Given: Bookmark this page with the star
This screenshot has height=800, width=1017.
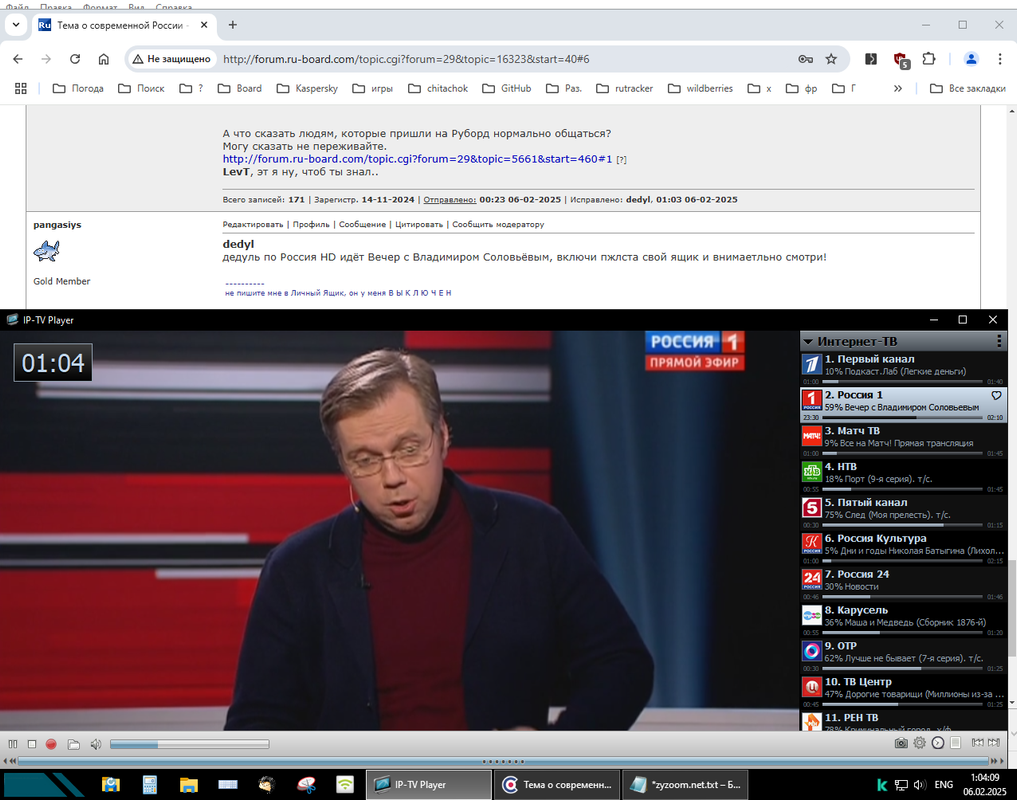Looking at the screenshot, I should point(831,59).
